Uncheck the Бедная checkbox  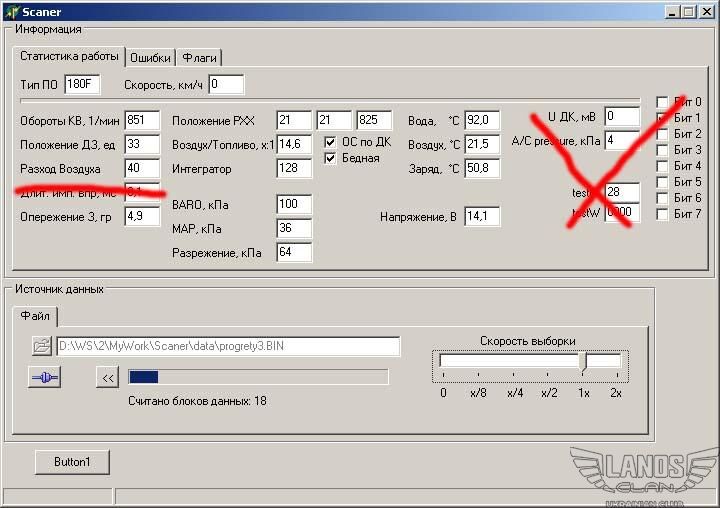pyautogui.click(x=331, y=158)
